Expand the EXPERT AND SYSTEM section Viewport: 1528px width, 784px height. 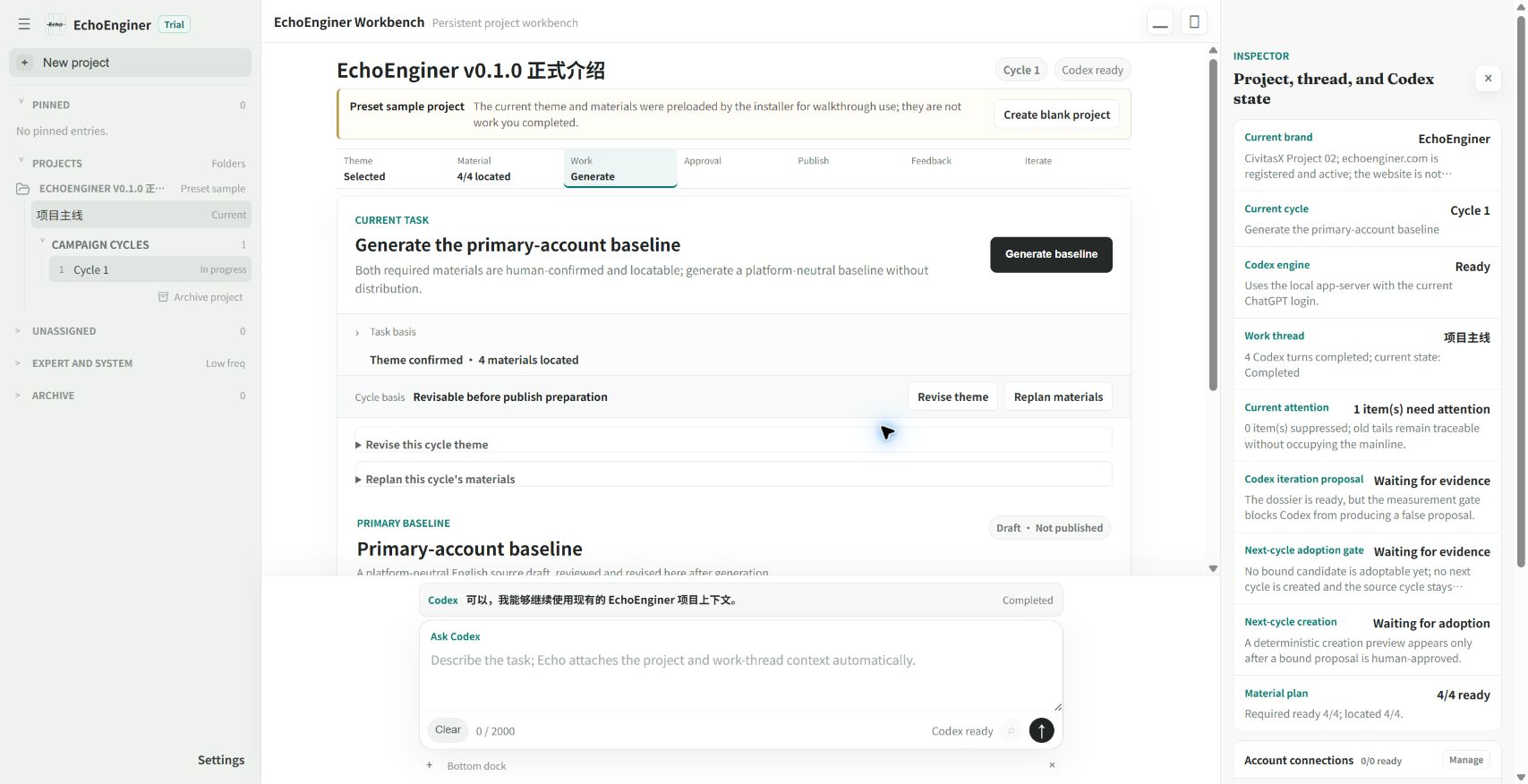[x=18, y=363]
